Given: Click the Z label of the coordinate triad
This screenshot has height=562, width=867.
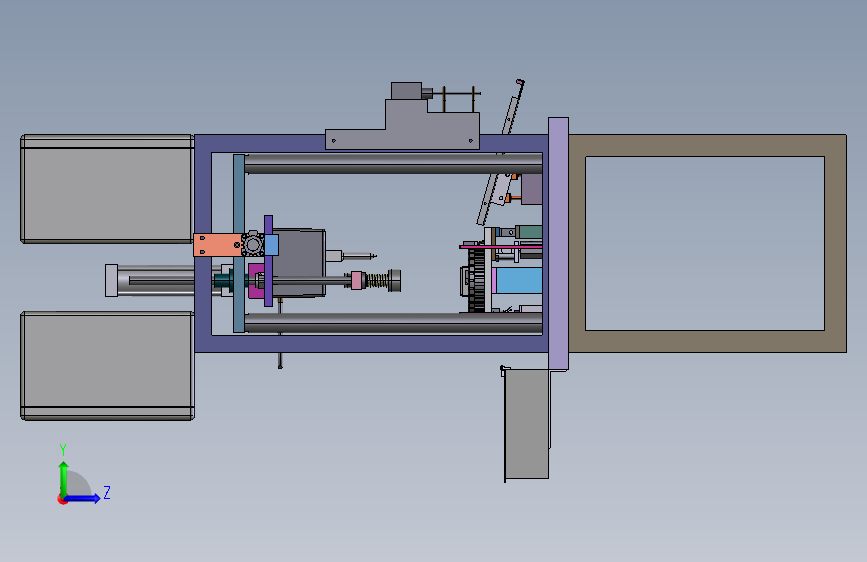Looking at the screenshot, I should pyautogui.click(x=107, y=492).
